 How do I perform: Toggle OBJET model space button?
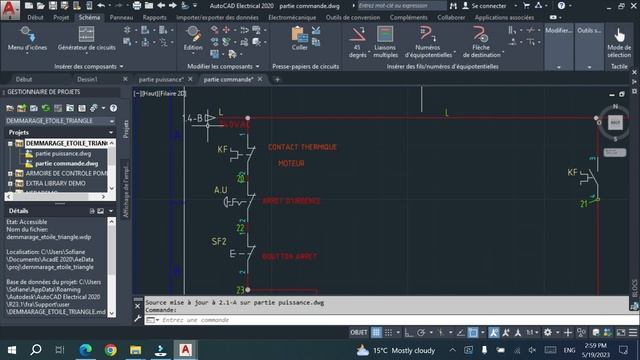(x=359, y=333)
